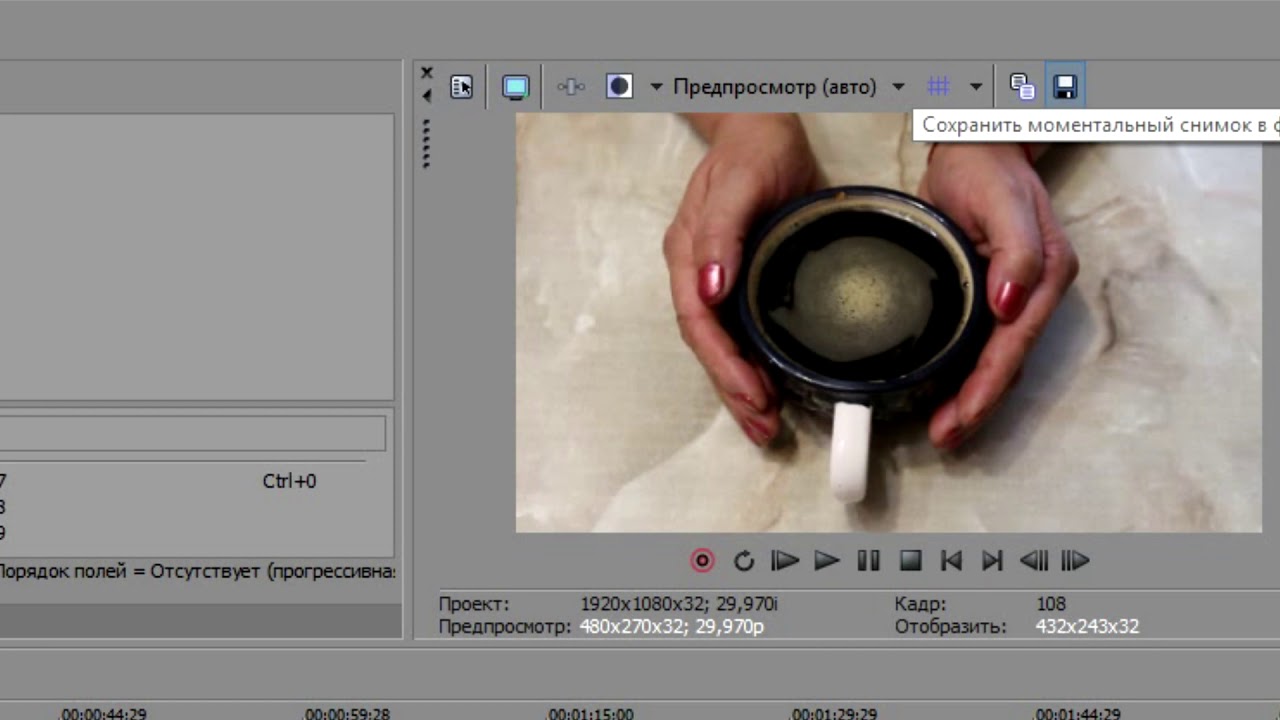The width and height of the screenshot is (1280, 720).
Task: Click the Предпросмотр (авто) quality button
Action: 774,87
